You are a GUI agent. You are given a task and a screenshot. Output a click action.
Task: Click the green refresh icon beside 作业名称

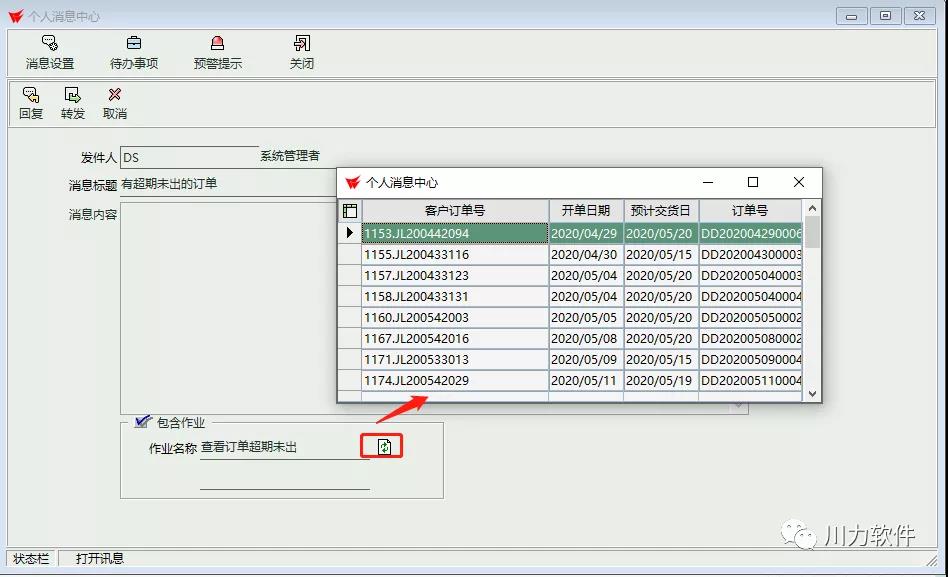[x=384, y=447]
